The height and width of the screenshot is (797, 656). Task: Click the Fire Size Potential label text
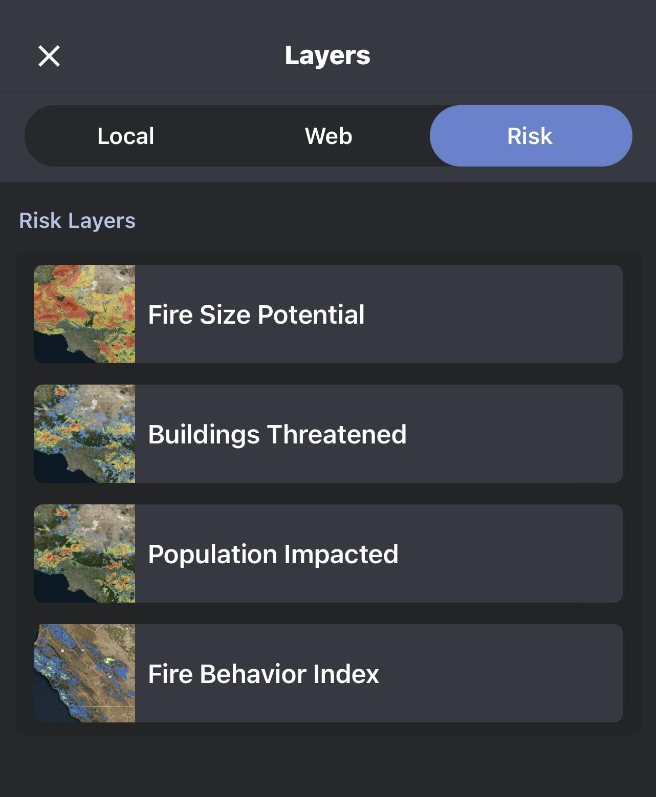pyautogui.click(x=256, y=315)
